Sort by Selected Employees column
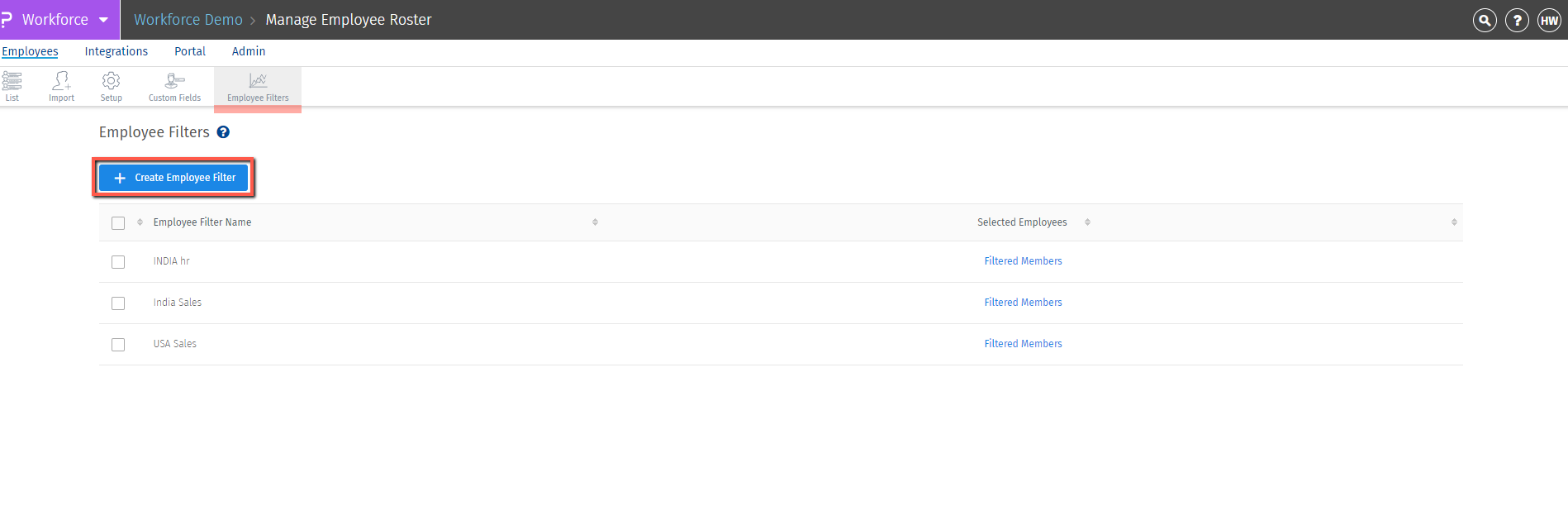1568x525 pixels. pos(1022,222)
